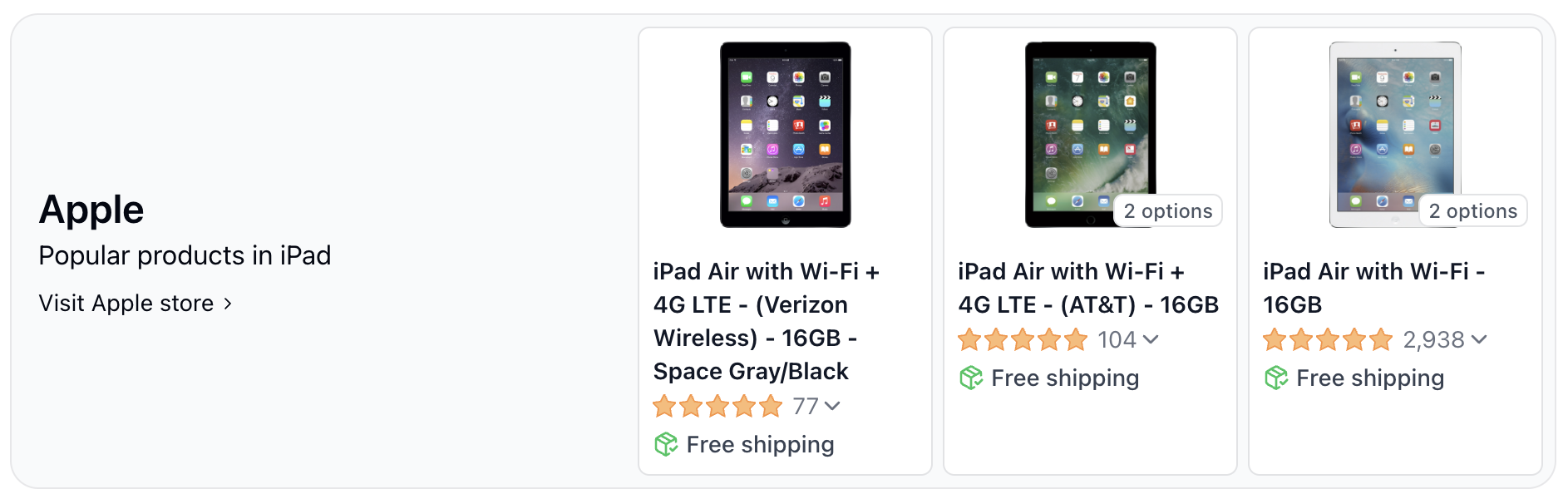The height and width of the screenshot is (504, 1568).
Task: Click the arrow icon next to Visit Apple store
Action: [x=229, y=304]
